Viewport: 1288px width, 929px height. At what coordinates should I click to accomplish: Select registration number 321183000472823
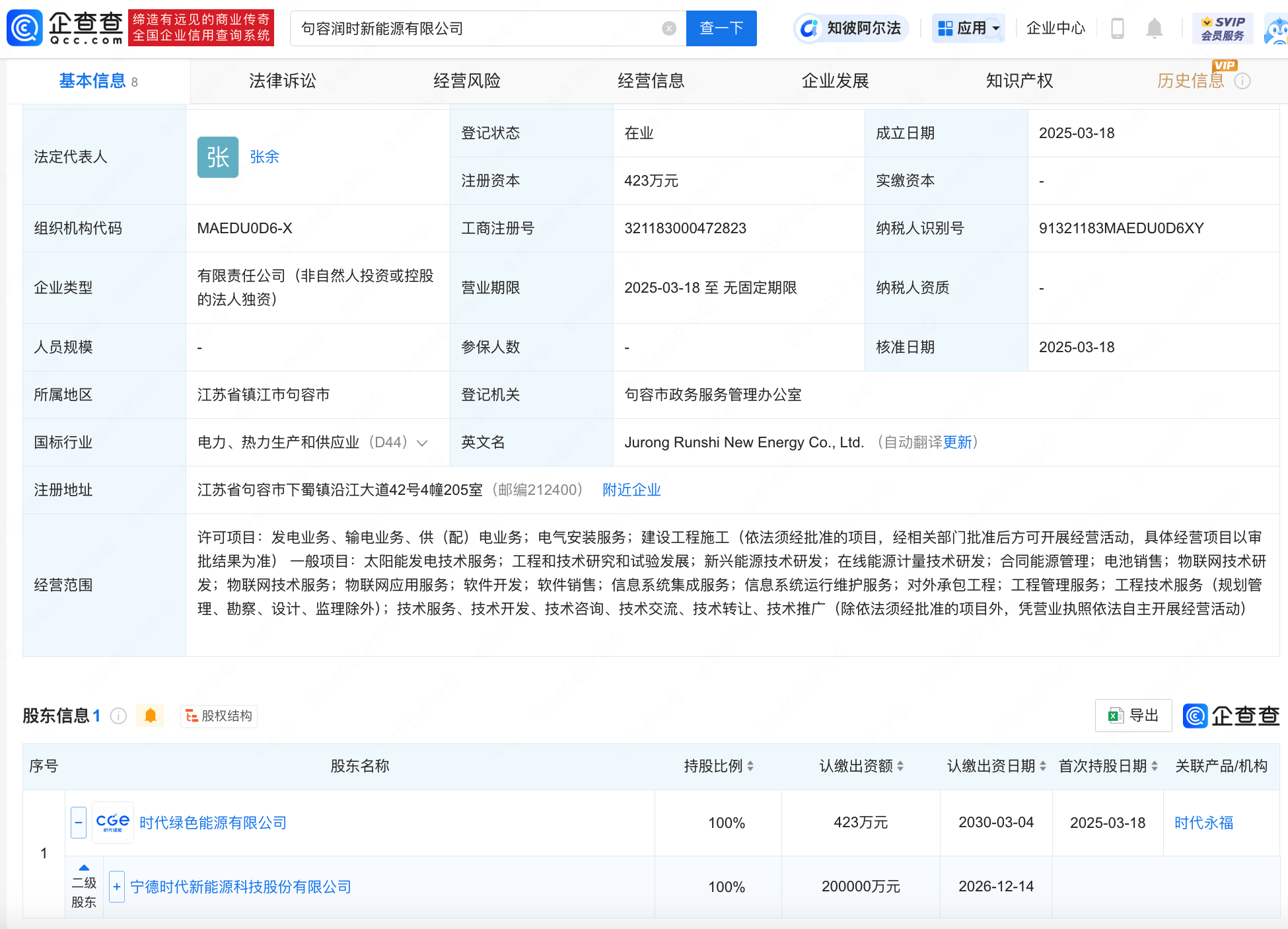[685, 229]
